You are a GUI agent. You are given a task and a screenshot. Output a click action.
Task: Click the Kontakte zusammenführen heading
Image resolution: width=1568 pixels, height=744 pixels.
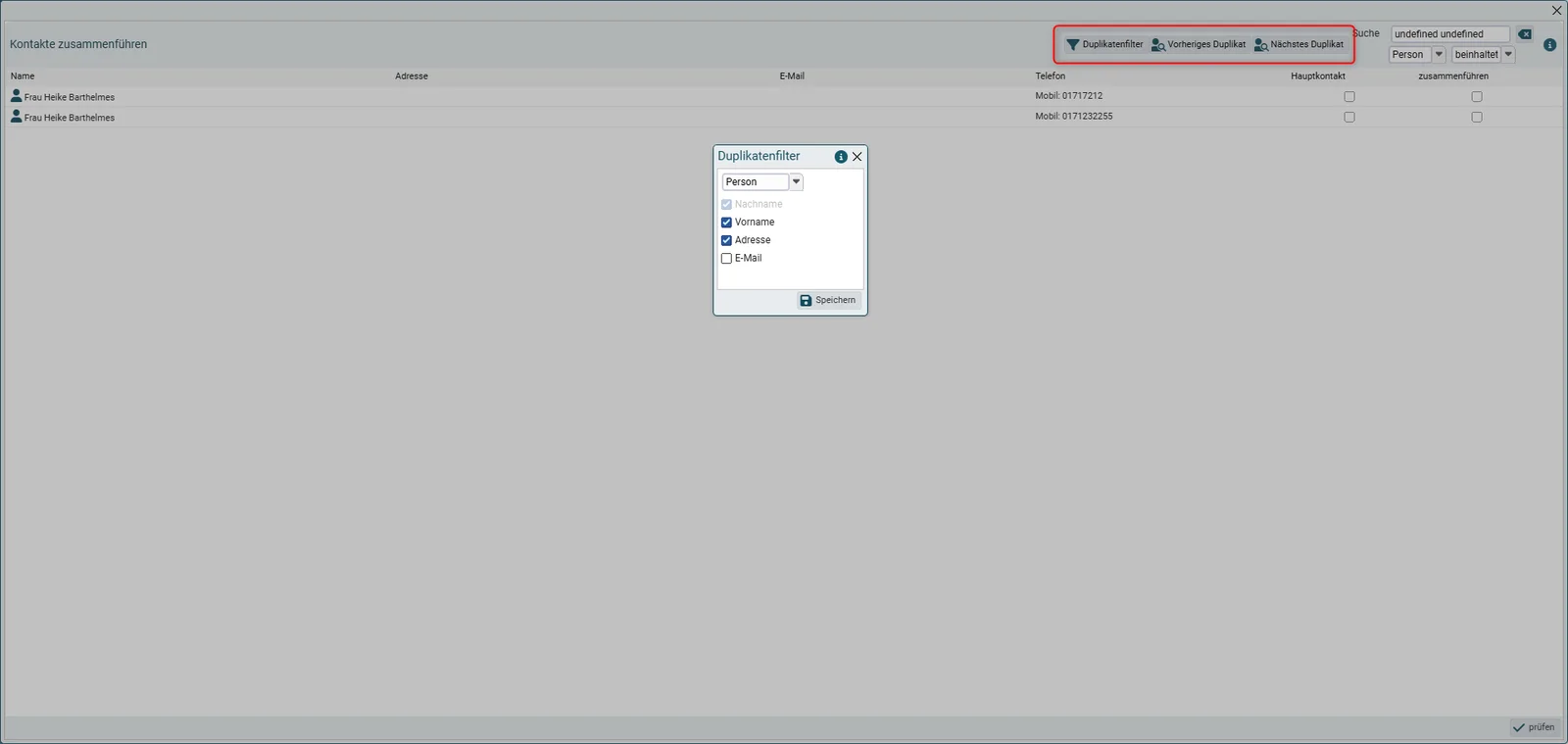(x=78, y=44)
